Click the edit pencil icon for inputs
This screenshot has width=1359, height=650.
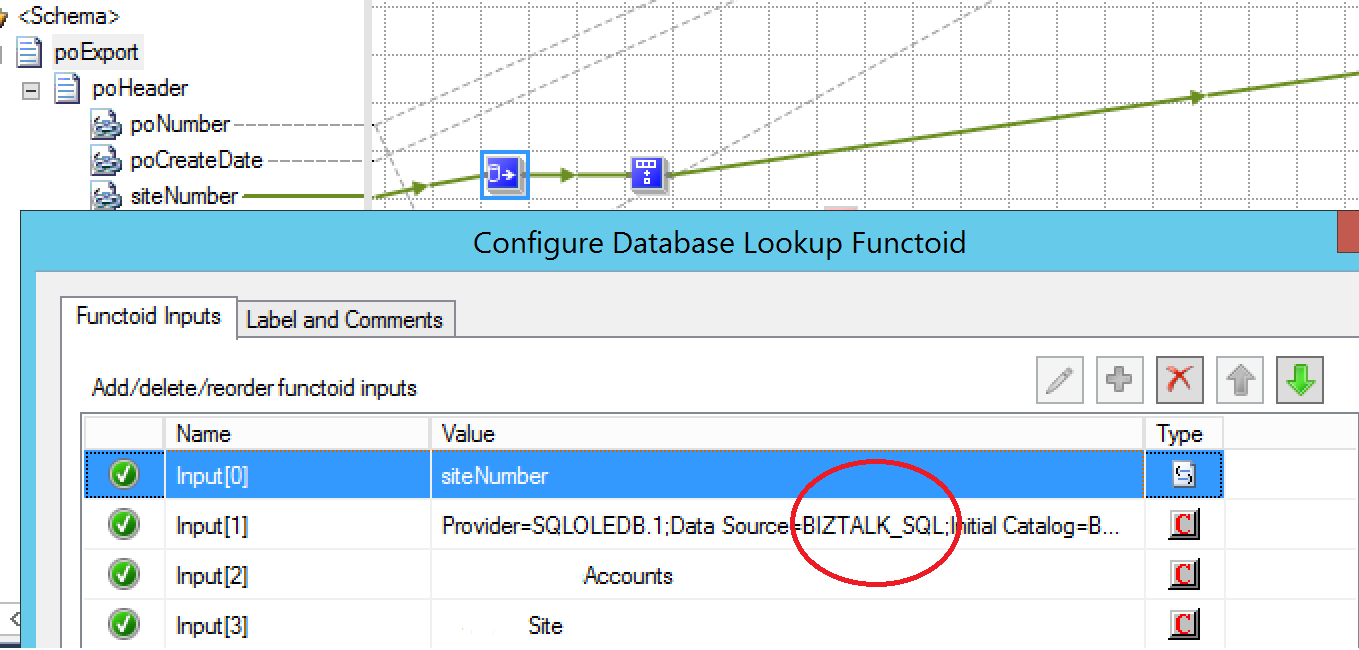[1060, 380]
